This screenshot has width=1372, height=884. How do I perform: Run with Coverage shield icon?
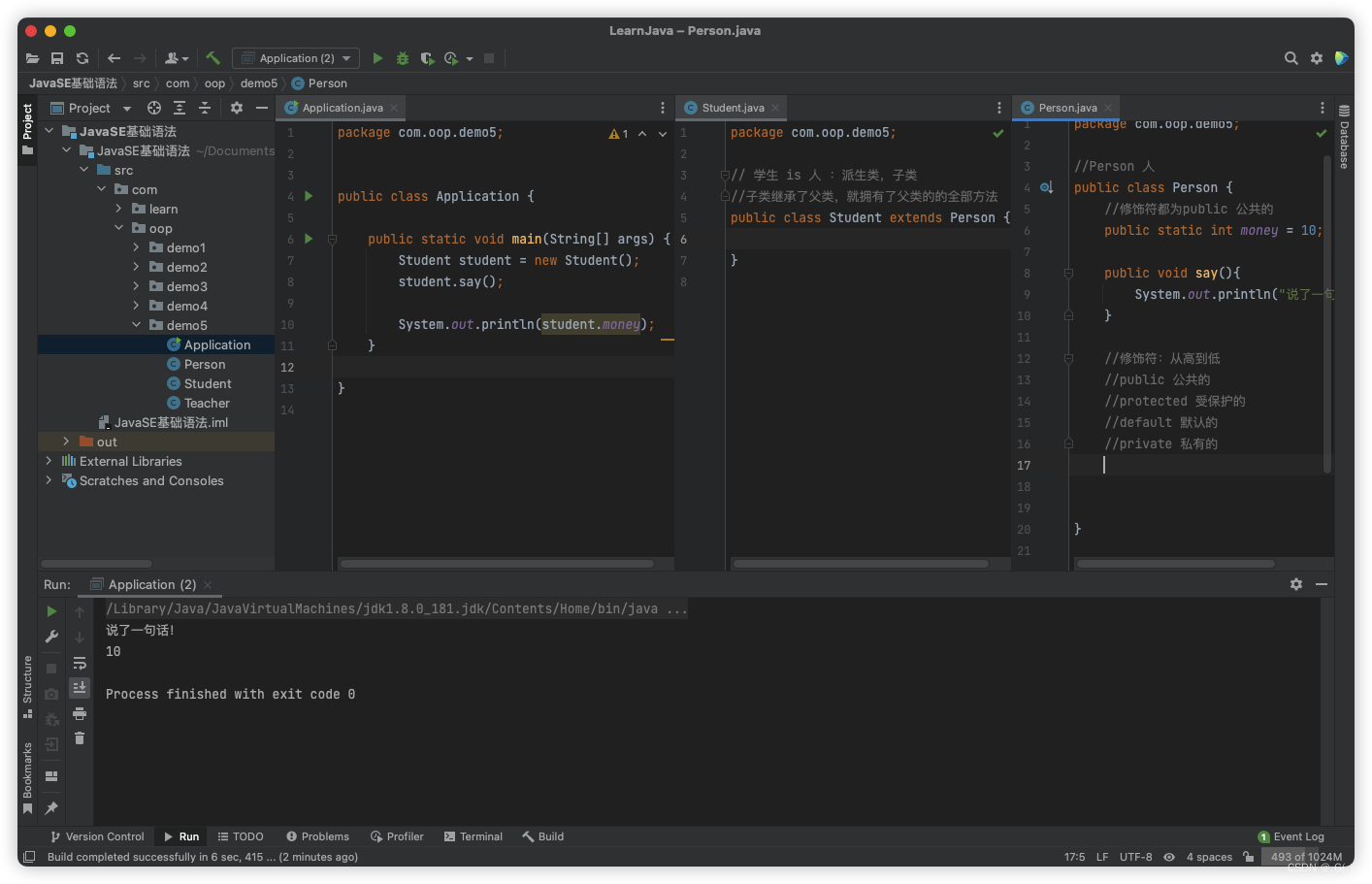427,58
